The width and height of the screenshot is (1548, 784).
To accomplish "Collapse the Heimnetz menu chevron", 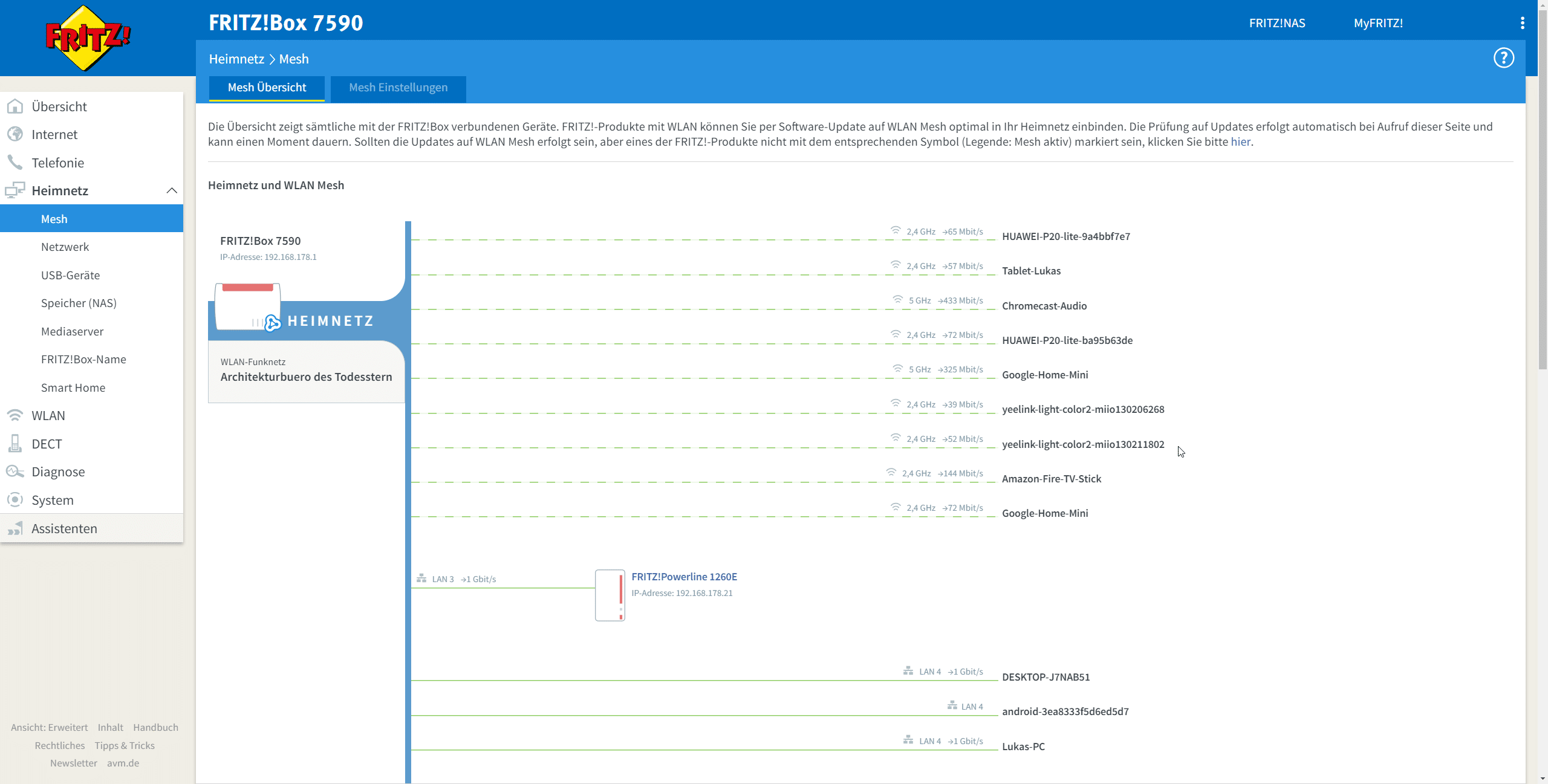I will point(172,190).
